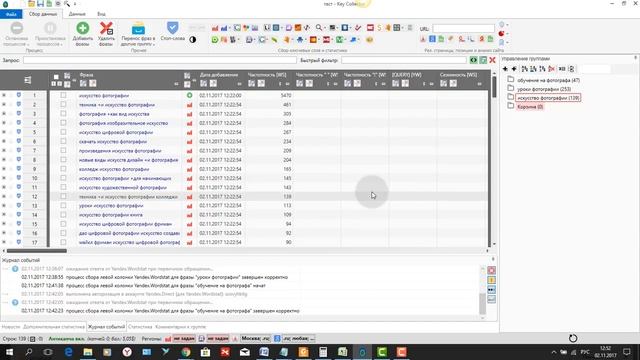Check the box for row 5
The height and width of the screenshot is (360, 640).
tap(63, 132)
